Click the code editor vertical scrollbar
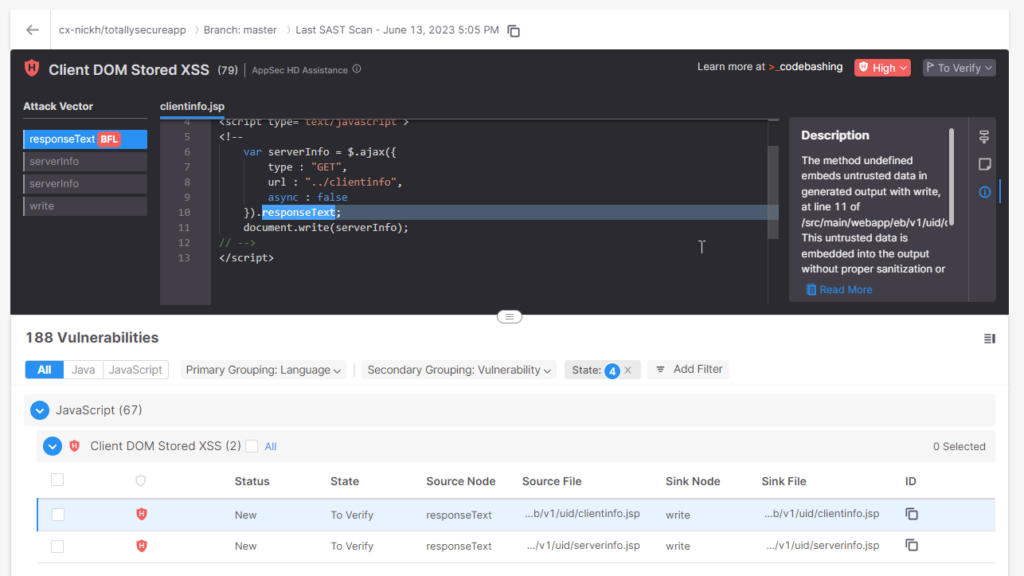This screenshot has height=576, width=1024. point(773,192)
